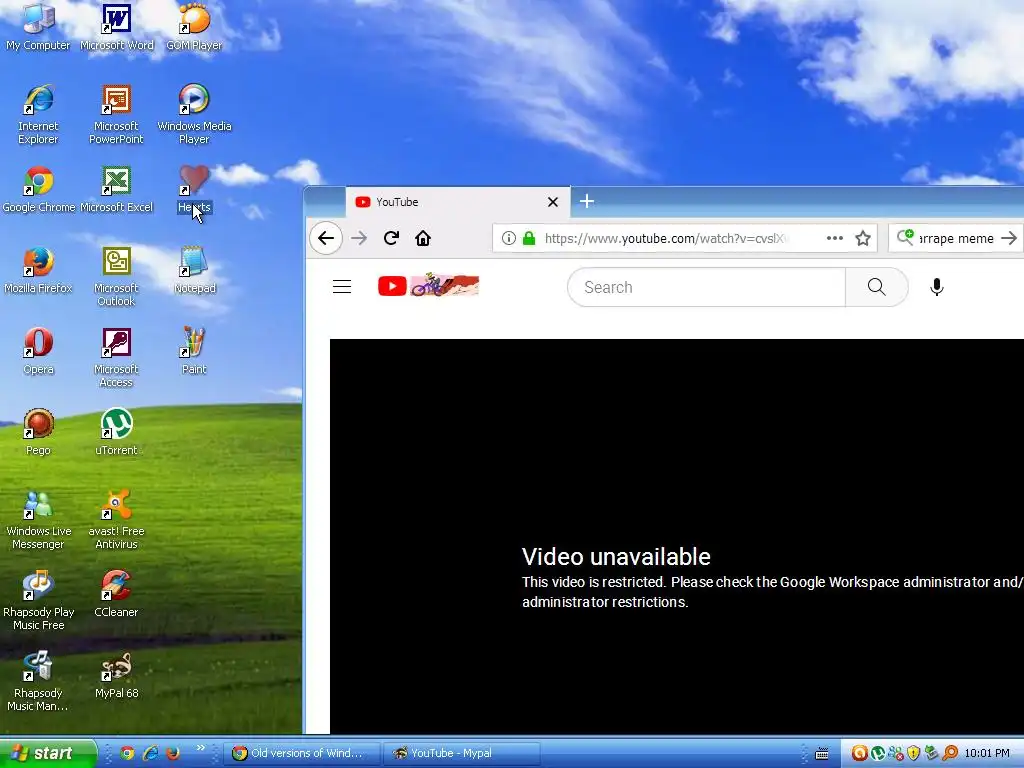Open Rhapsody Play Music Free shortcut
1024x768 pixels.
click(38, 600)
